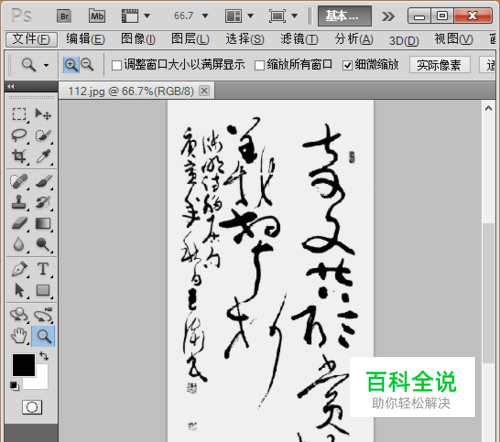Click the vertical scrollbar thumb
Image resolution: width=500 pixels, height=442 pixels.
point(488,293)
